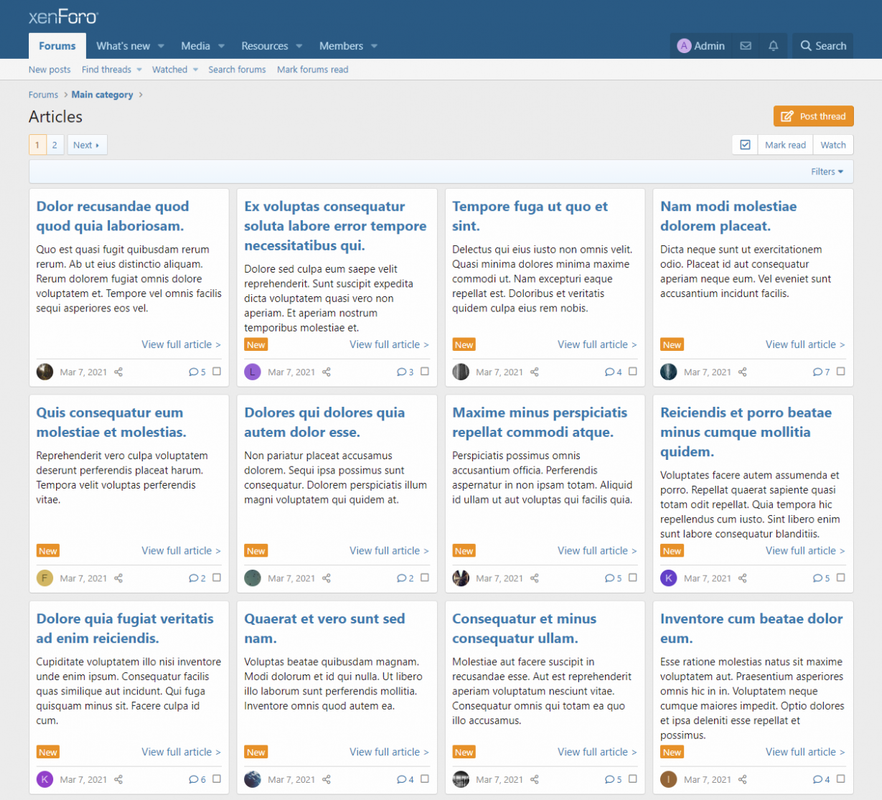Open comments count on 'Nam modi molestiae' card

[821, 372]
